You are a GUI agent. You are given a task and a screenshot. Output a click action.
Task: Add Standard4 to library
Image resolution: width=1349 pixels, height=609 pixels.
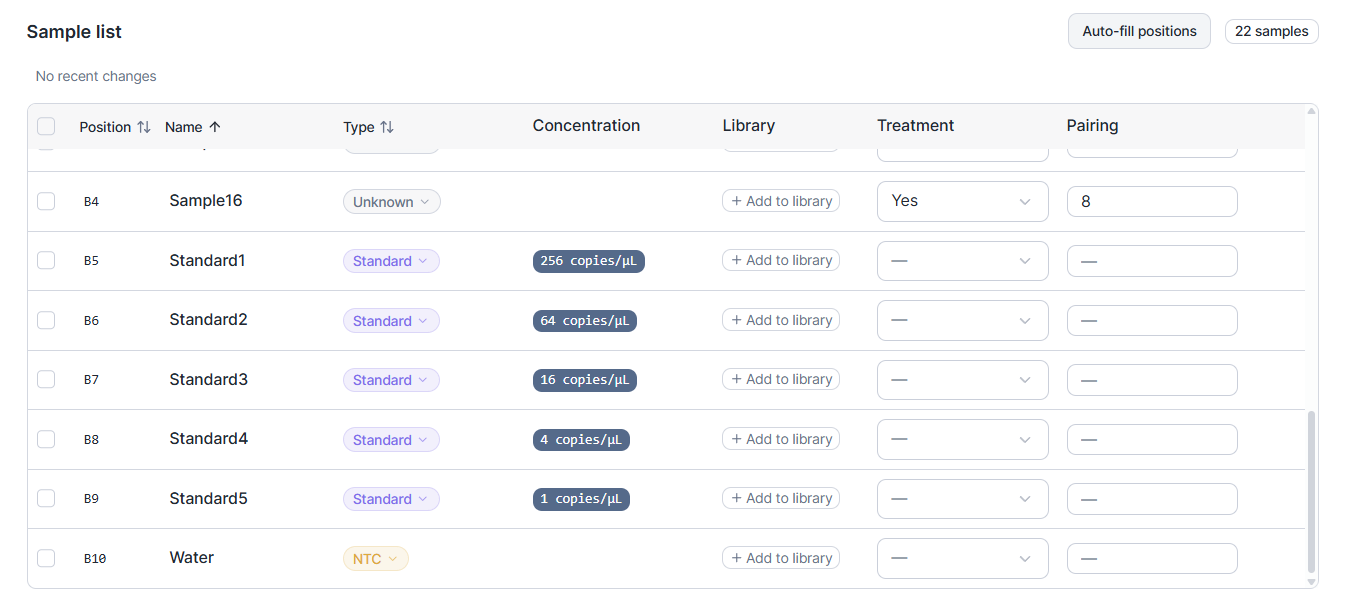tap(781, 439)
